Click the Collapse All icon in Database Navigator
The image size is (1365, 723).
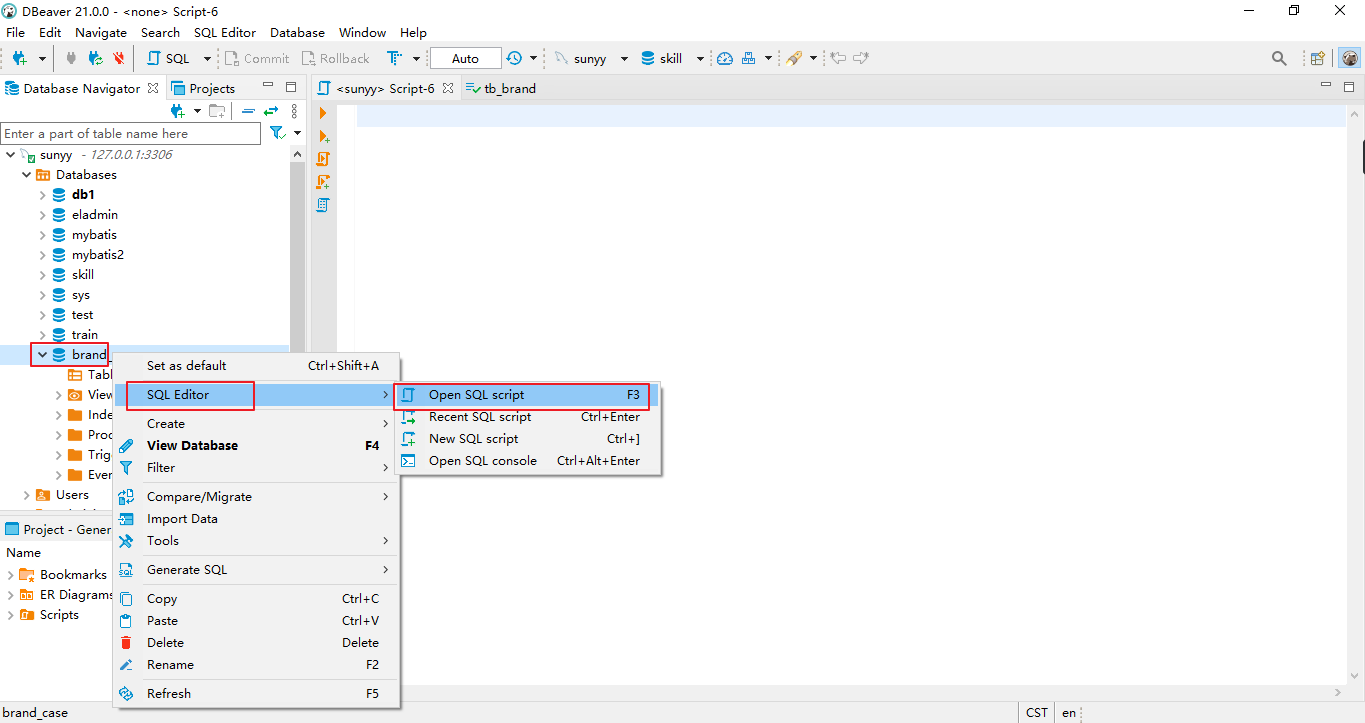248,111
